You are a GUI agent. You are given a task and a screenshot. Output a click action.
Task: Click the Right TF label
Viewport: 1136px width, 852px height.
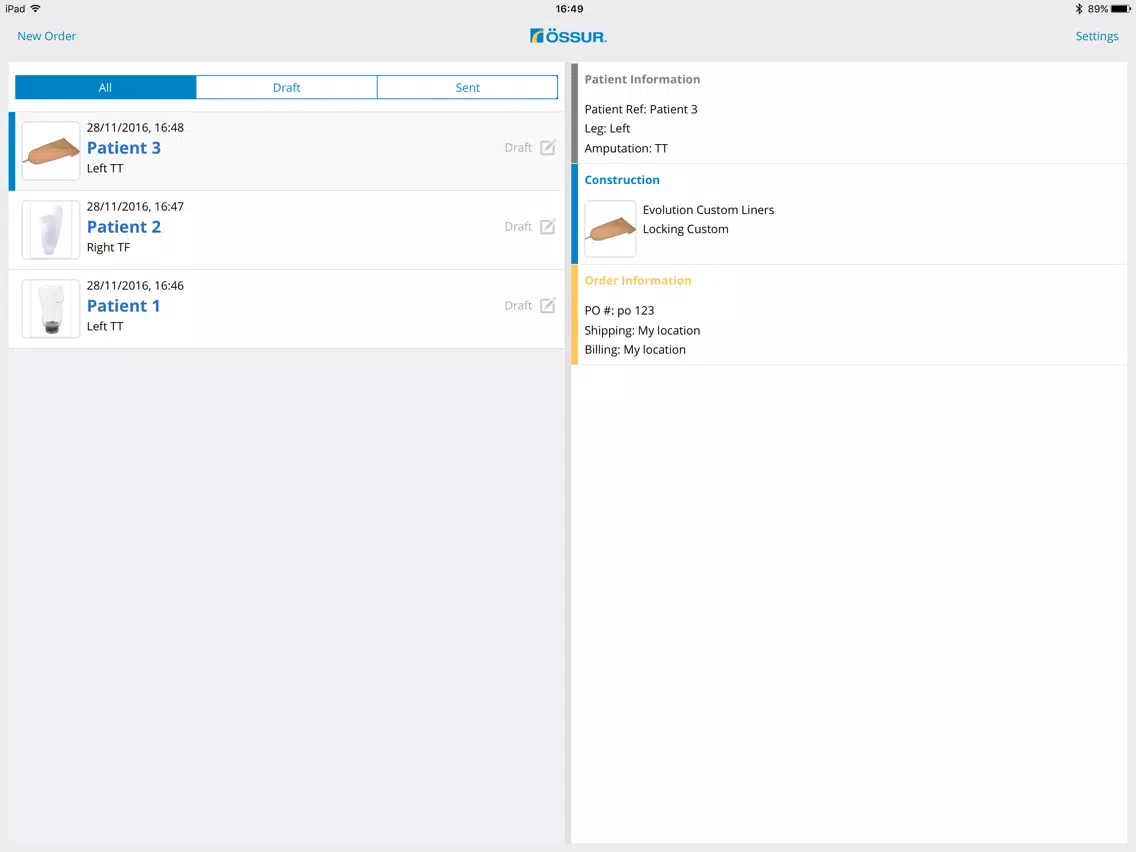109,247
